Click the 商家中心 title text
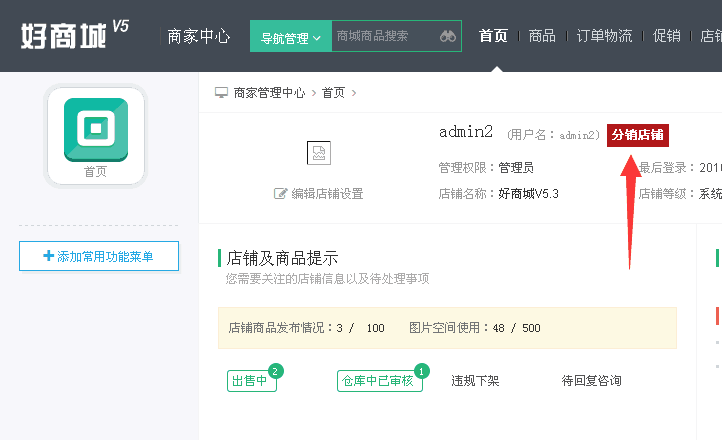722x440 pixels. pos(199,36)
